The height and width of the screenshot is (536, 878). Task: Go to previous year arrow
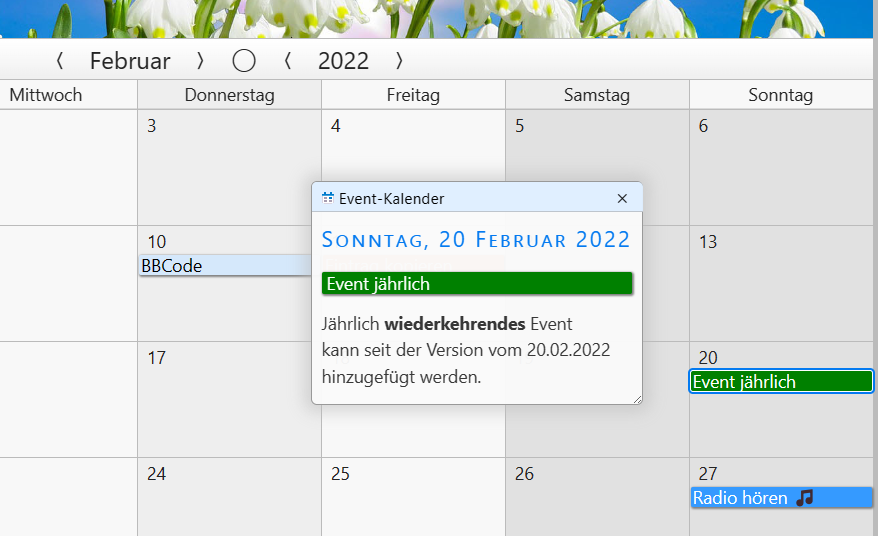288,61
